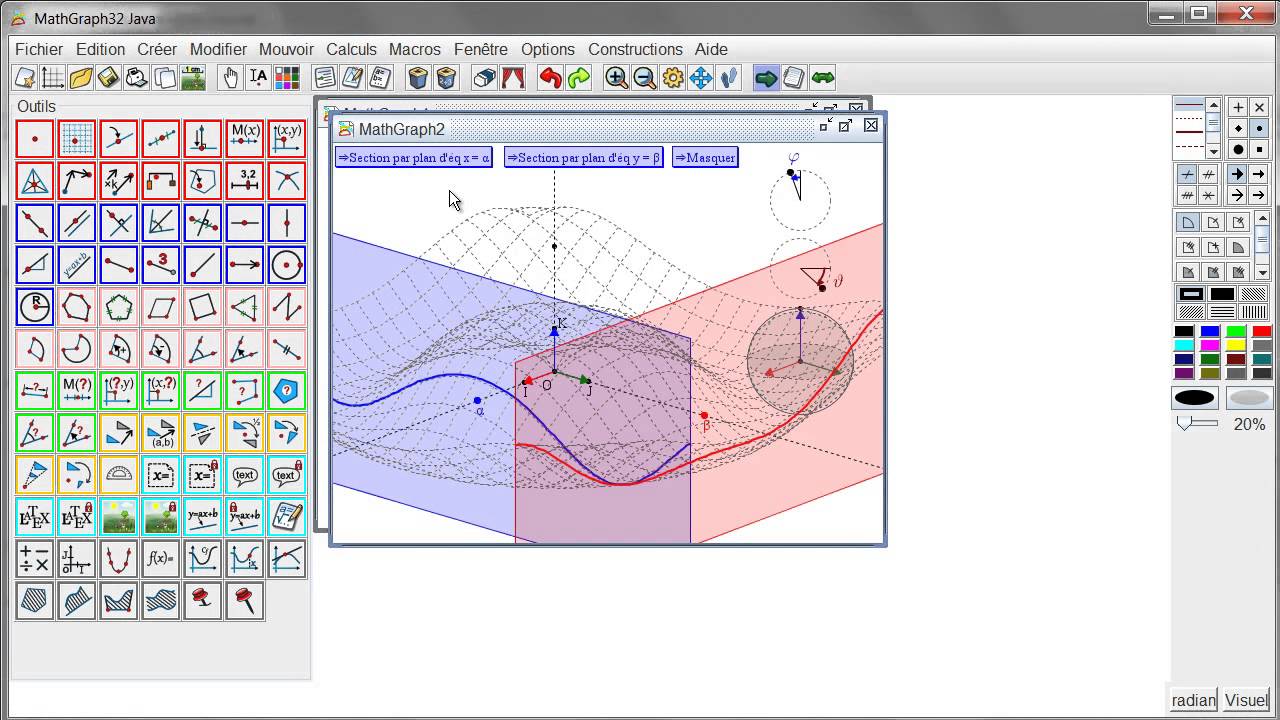The width and height of the screenshot is (1280, 720).
Task: Select the parallelogram tool
Action: (161, 307)
